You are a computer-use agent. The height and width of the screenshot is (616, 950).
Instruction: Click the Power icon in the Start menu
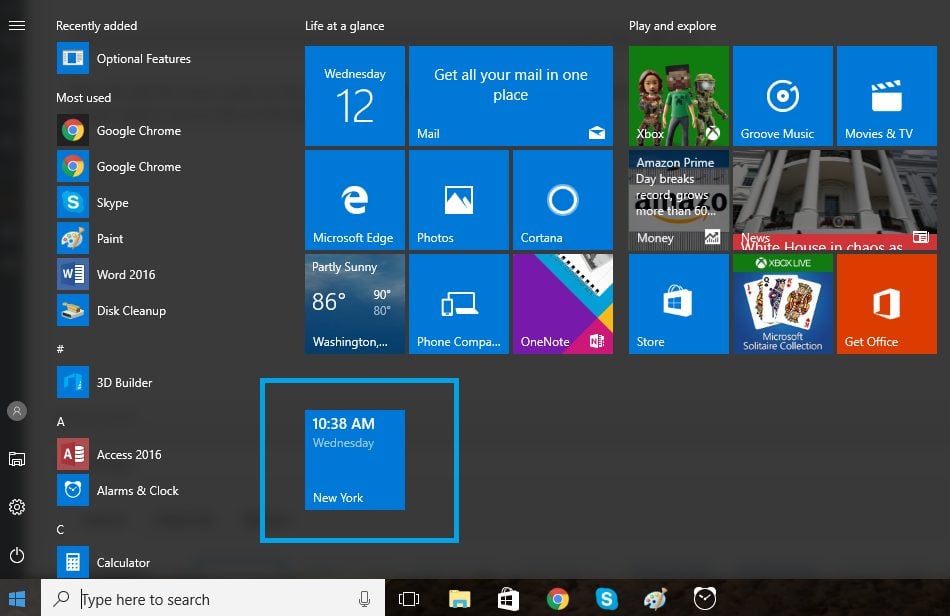[x=17, y=555]
